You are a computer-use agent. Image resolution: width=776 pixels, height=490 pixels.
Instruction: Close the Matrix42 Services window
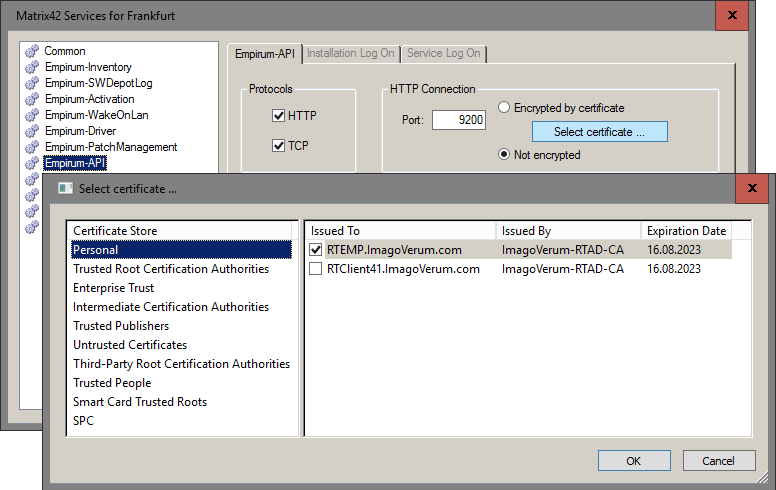click(732, 15)
